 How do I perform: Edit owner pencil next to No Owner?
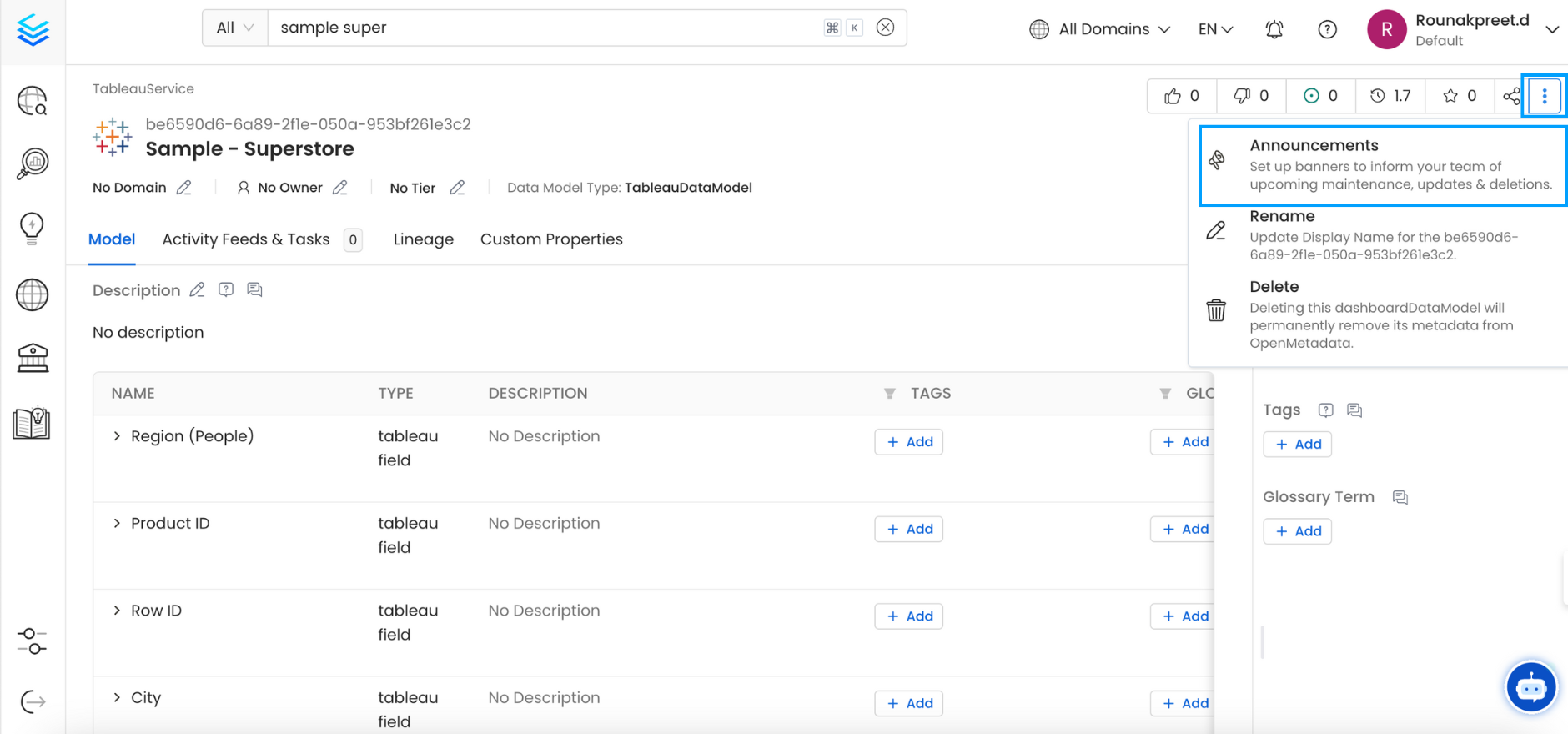tap(339, 188)
